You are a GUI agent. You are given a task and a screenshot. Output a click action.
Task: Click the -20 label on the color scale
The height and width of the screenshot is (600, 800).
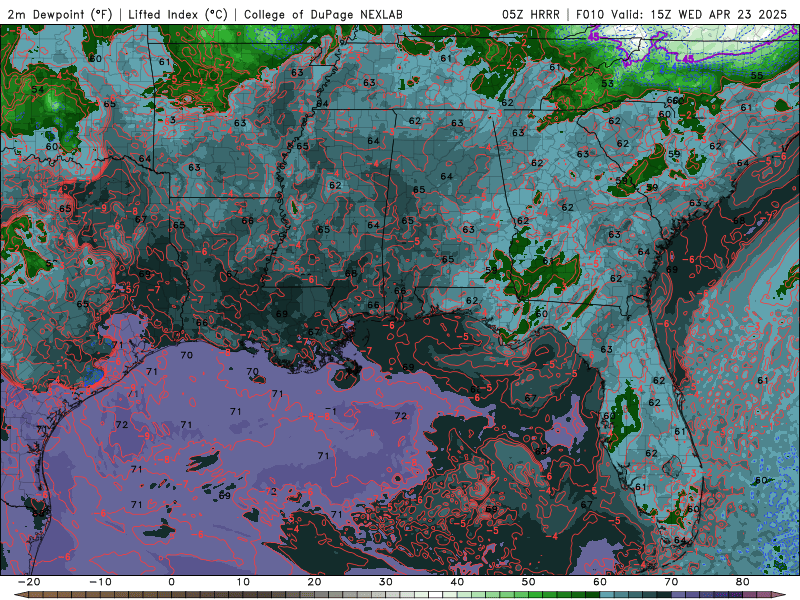pos(29,582)
